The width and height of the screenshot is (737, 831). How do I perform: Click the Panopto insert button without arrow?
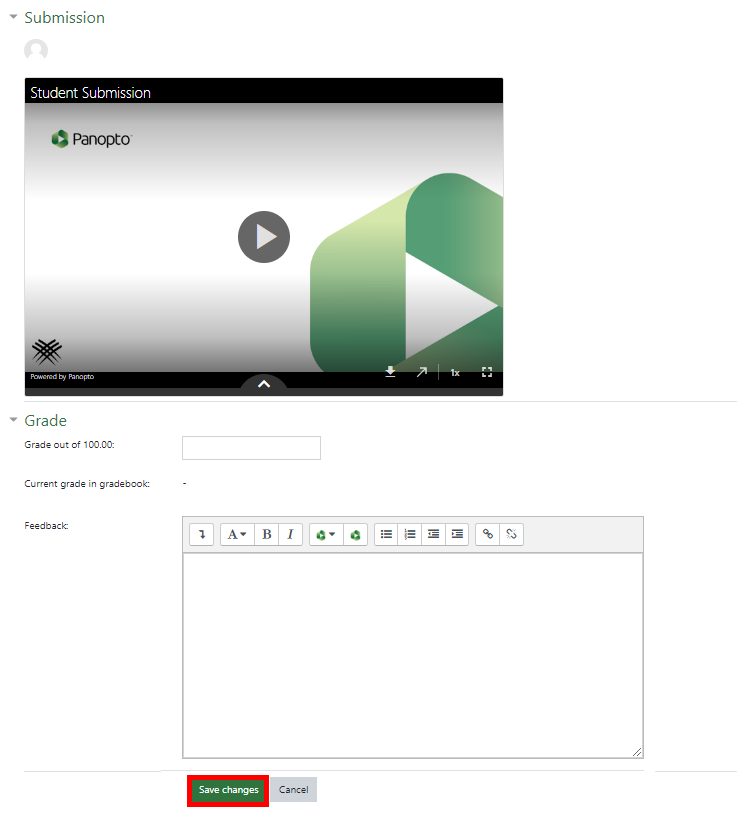[356, 534]
